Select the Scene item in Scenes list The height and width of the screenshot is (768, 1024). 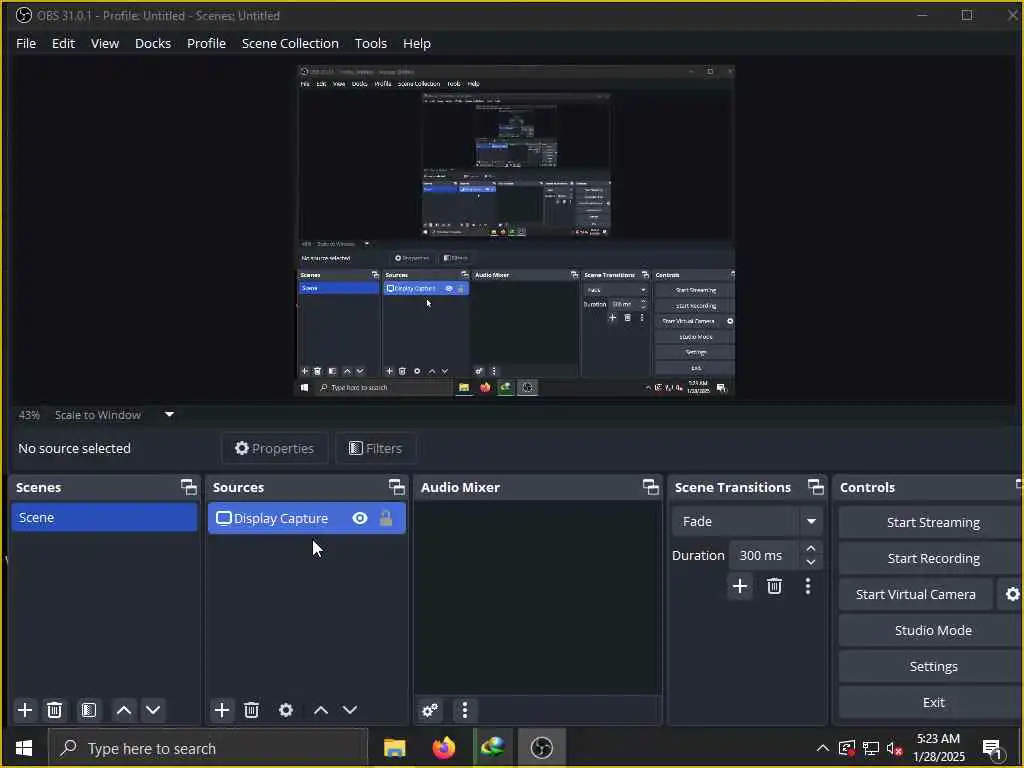pos(104,517)
